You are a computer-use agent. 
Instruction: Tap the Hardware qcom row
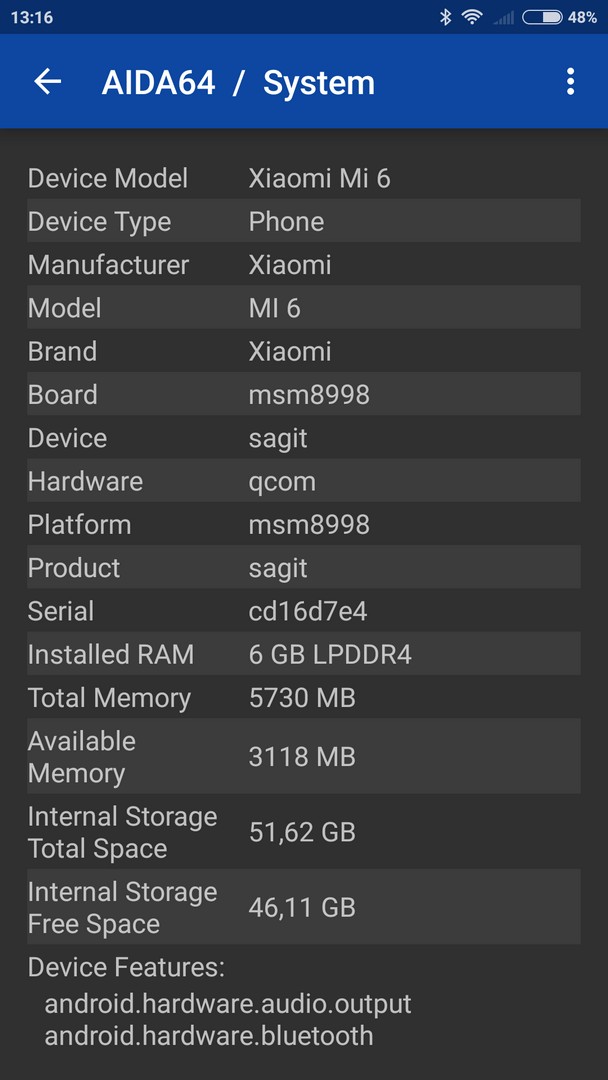pyautogui.click(x=304, y=481)
